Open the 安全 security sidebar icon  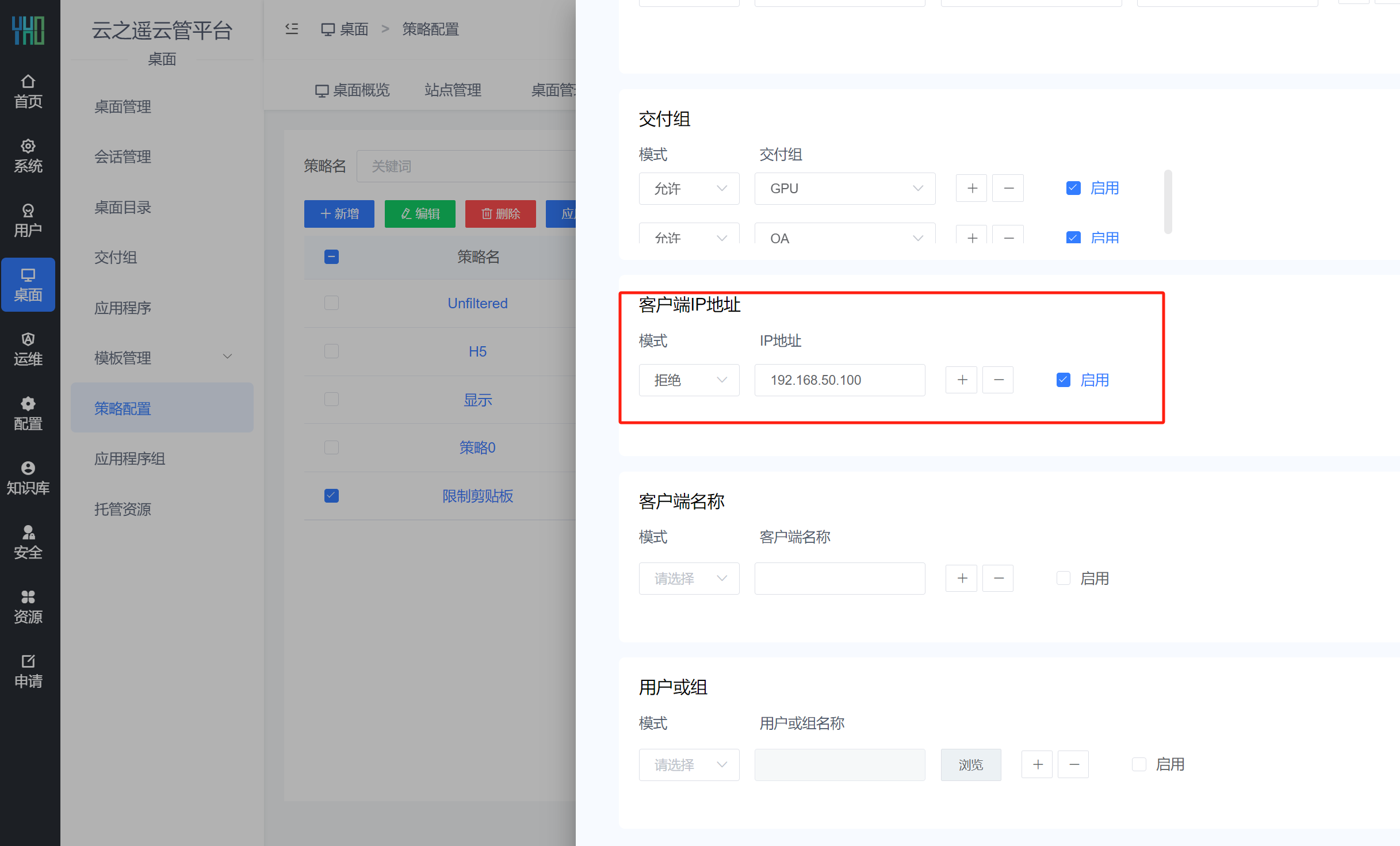[28, 543]
